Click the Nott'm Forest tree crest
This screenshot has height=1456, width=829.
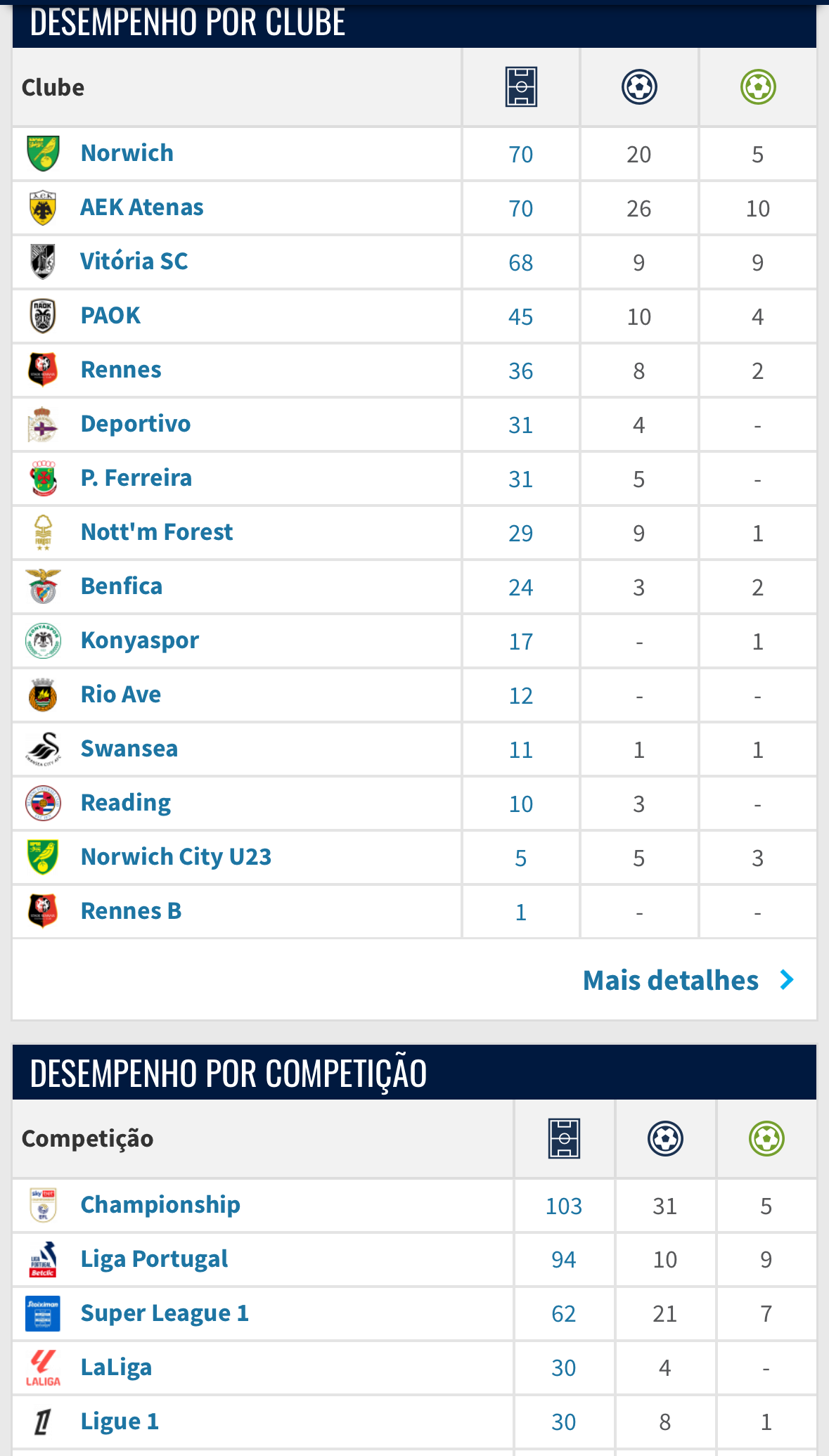pyautogui.click(x=43, y=532)
